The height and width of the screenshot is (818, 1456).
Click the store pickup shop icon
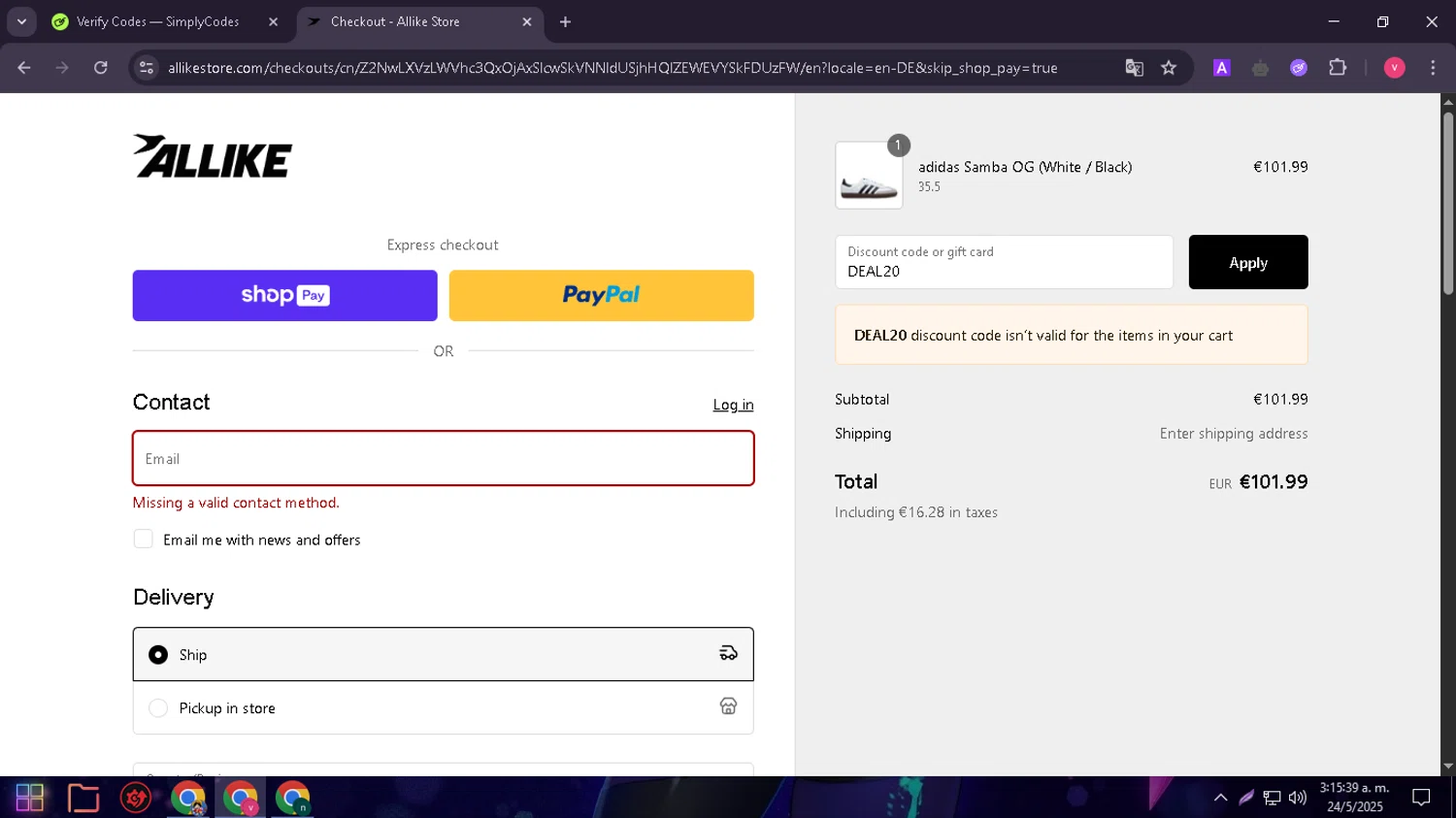coord(728,706)
